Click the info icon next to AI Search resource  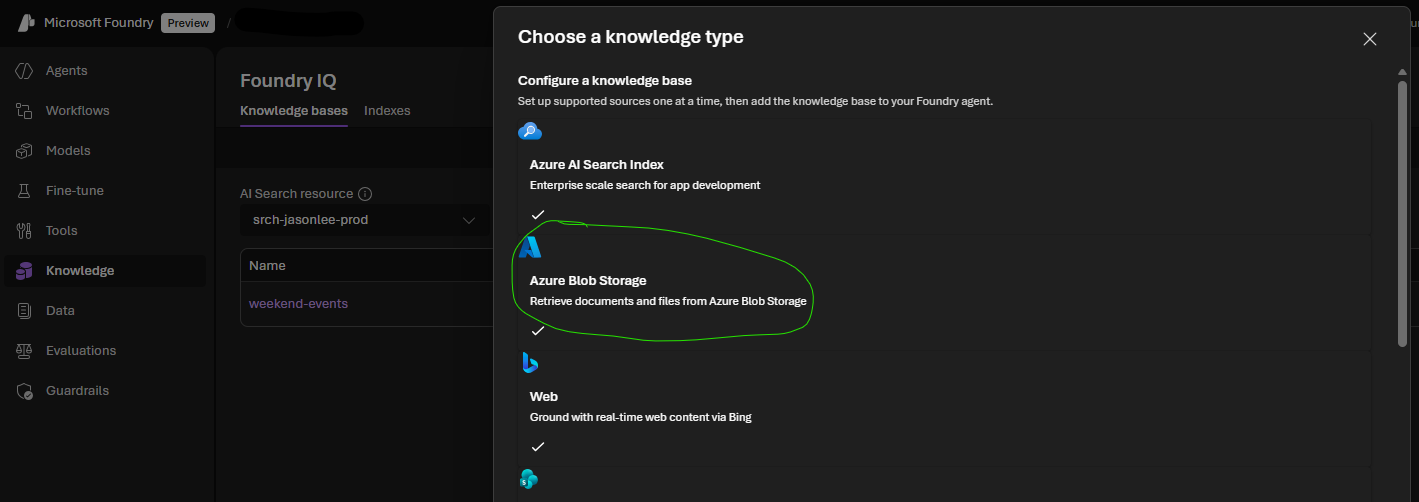point(365,194)
